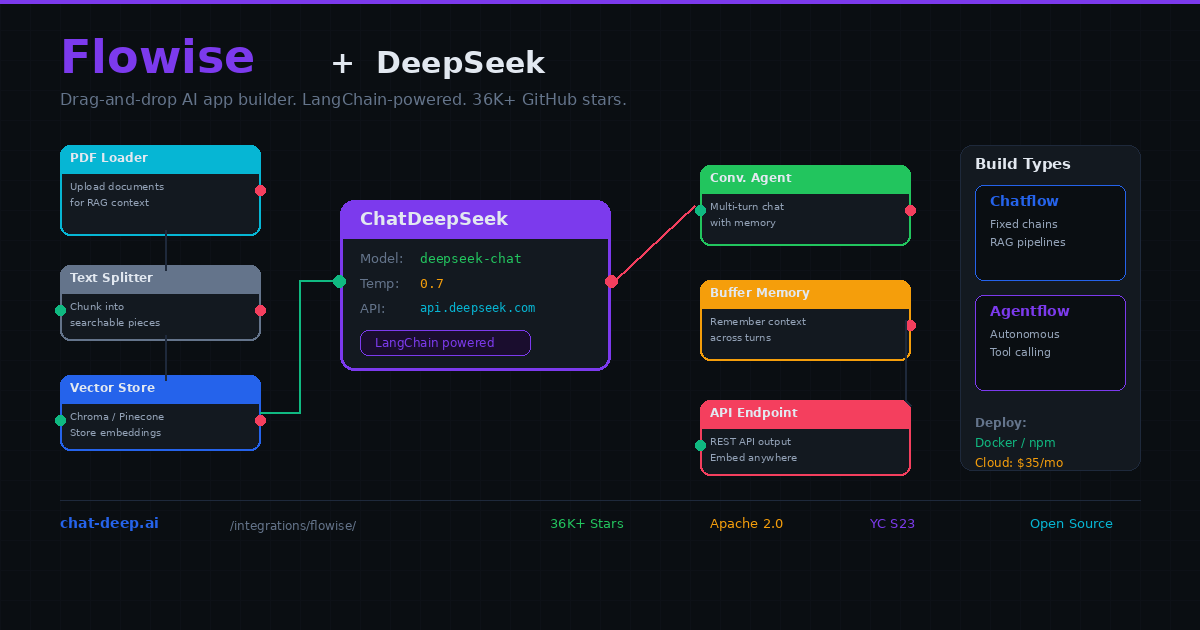Click the api.deepseek.com API field
1200x630 pixels.
[x=477, y=308]
